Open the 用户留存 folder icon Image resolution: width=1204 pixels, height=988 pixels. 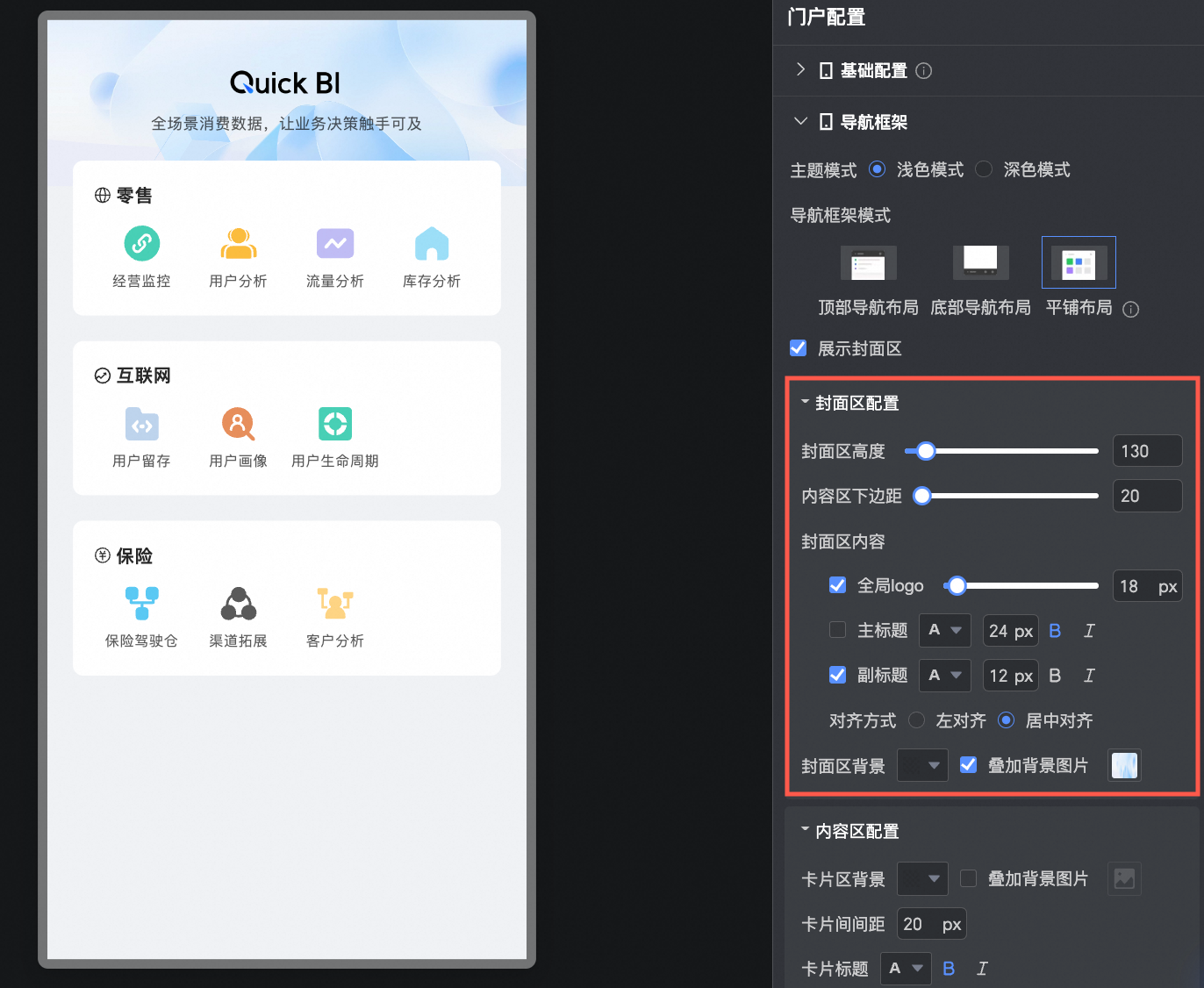[x=141, y=424]
